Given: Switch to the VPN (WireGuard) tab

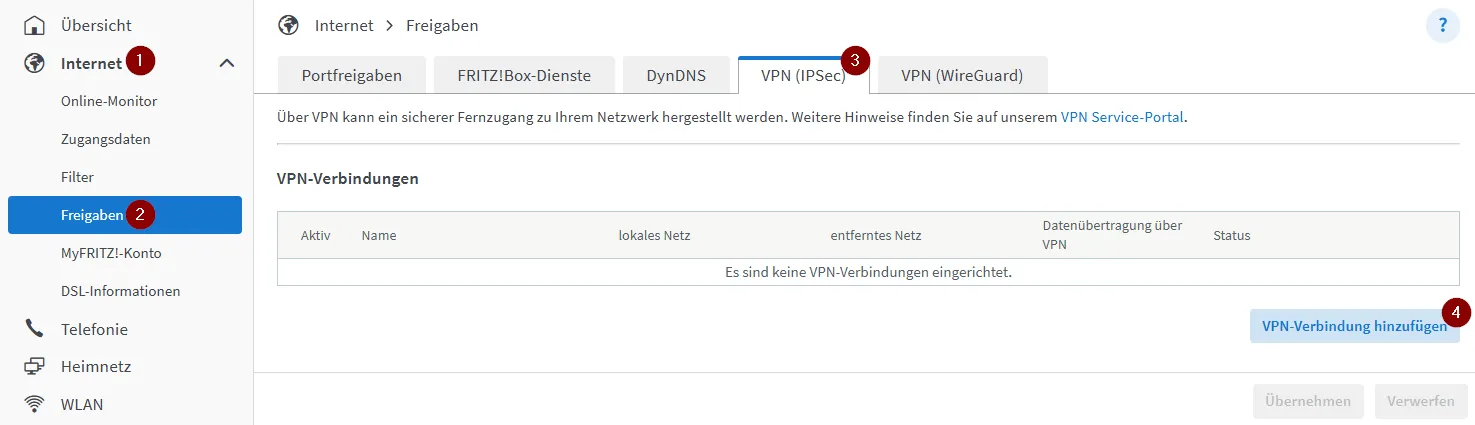Looking at the screenshot, I should (961, 75).
